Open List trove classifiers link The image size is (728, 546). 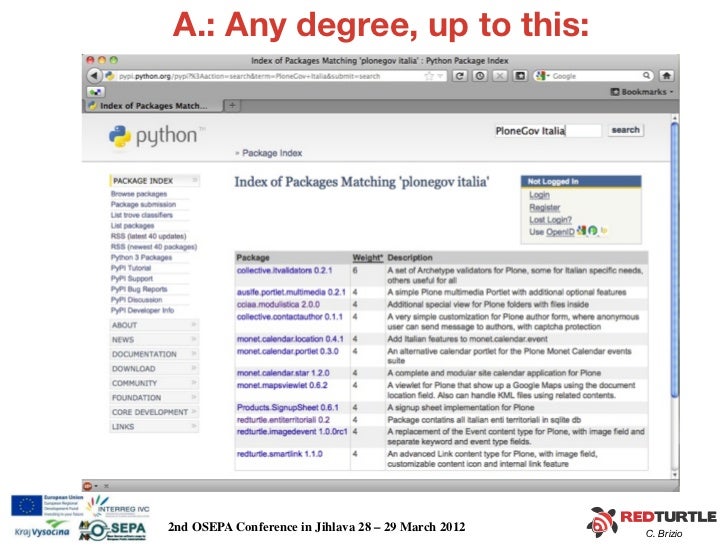click(142, 215)
